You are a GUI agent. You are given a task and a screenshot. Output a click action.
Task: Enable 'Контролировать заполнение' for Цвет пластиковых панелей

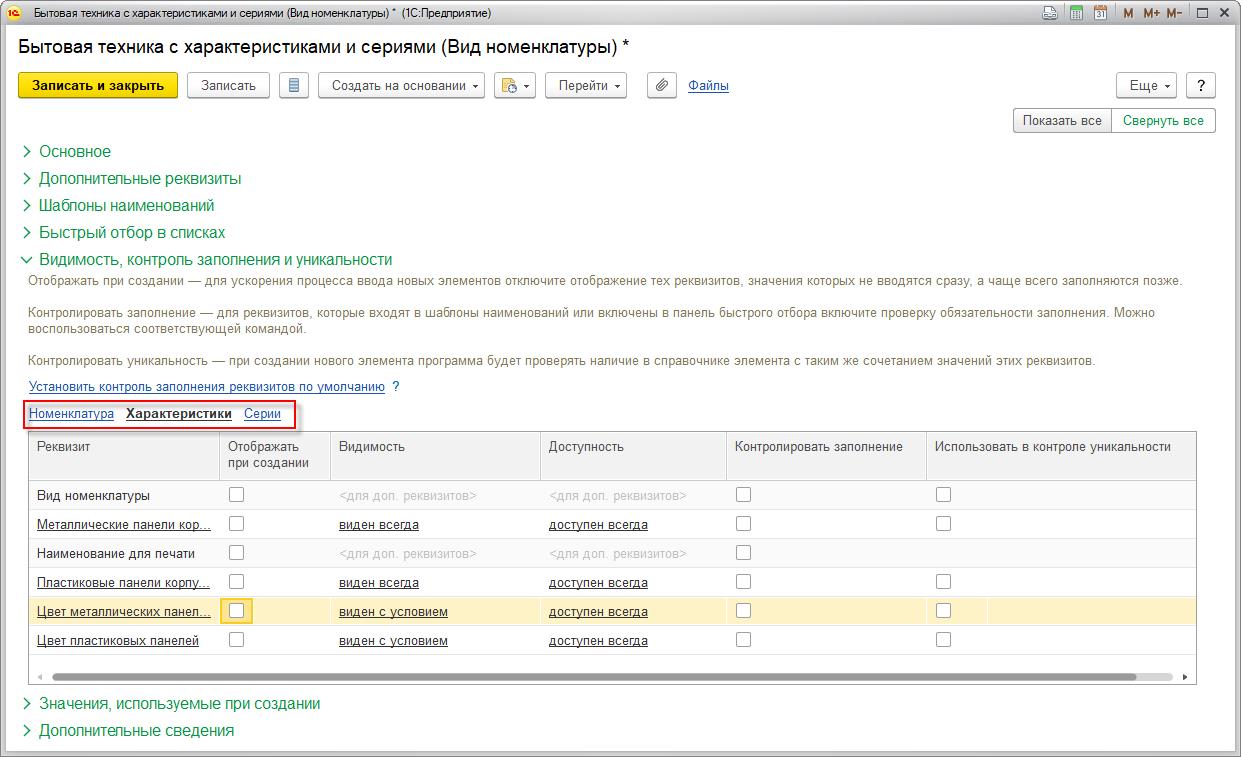[x=743, y=639]
